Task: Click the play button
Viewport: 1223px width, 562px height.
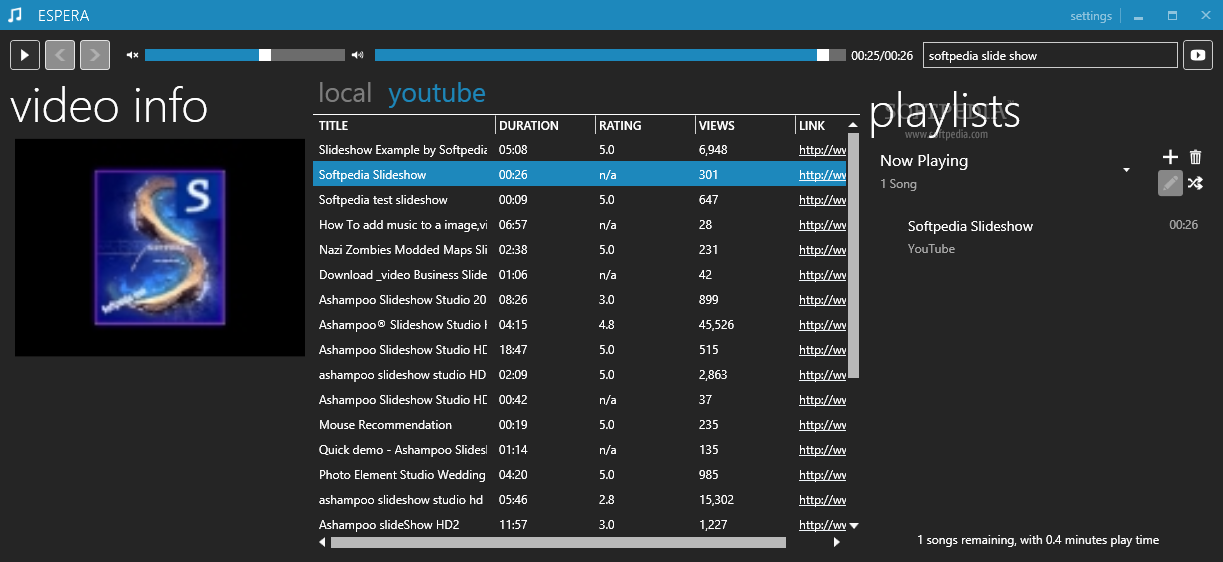Action: (x=25, y=55)
